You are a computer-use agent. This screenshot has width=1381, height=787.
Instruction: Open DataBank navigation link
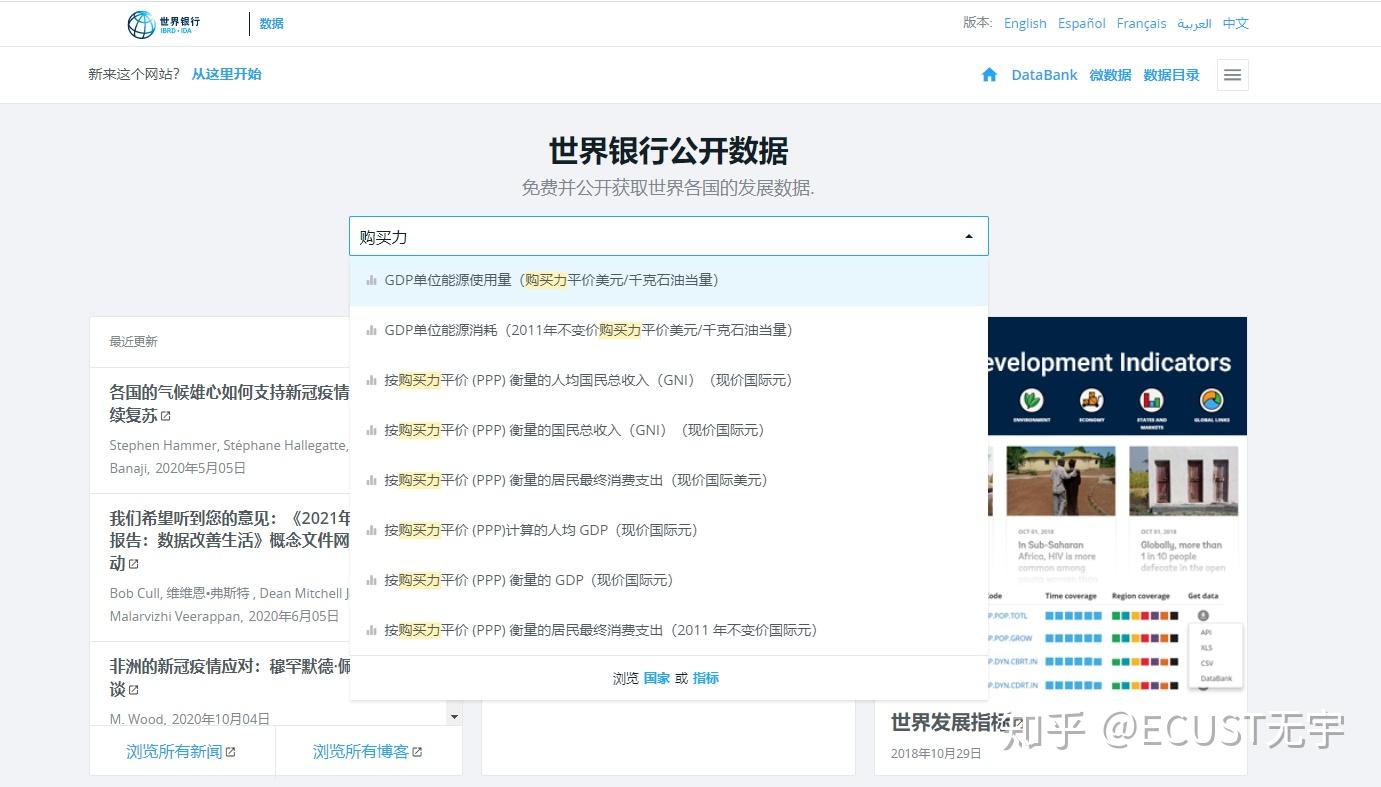coord(1044,75)
